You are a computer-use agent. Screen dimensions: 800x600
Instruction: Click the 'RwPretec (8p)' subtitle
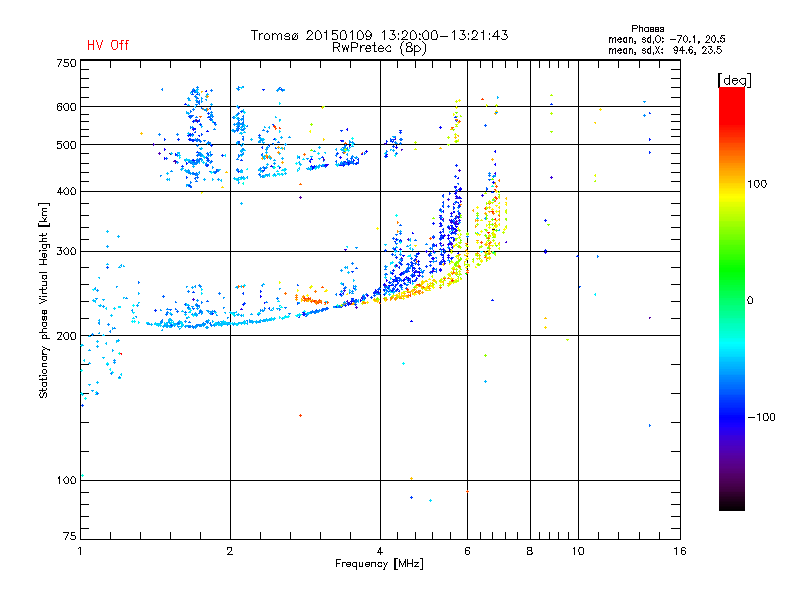379,48
